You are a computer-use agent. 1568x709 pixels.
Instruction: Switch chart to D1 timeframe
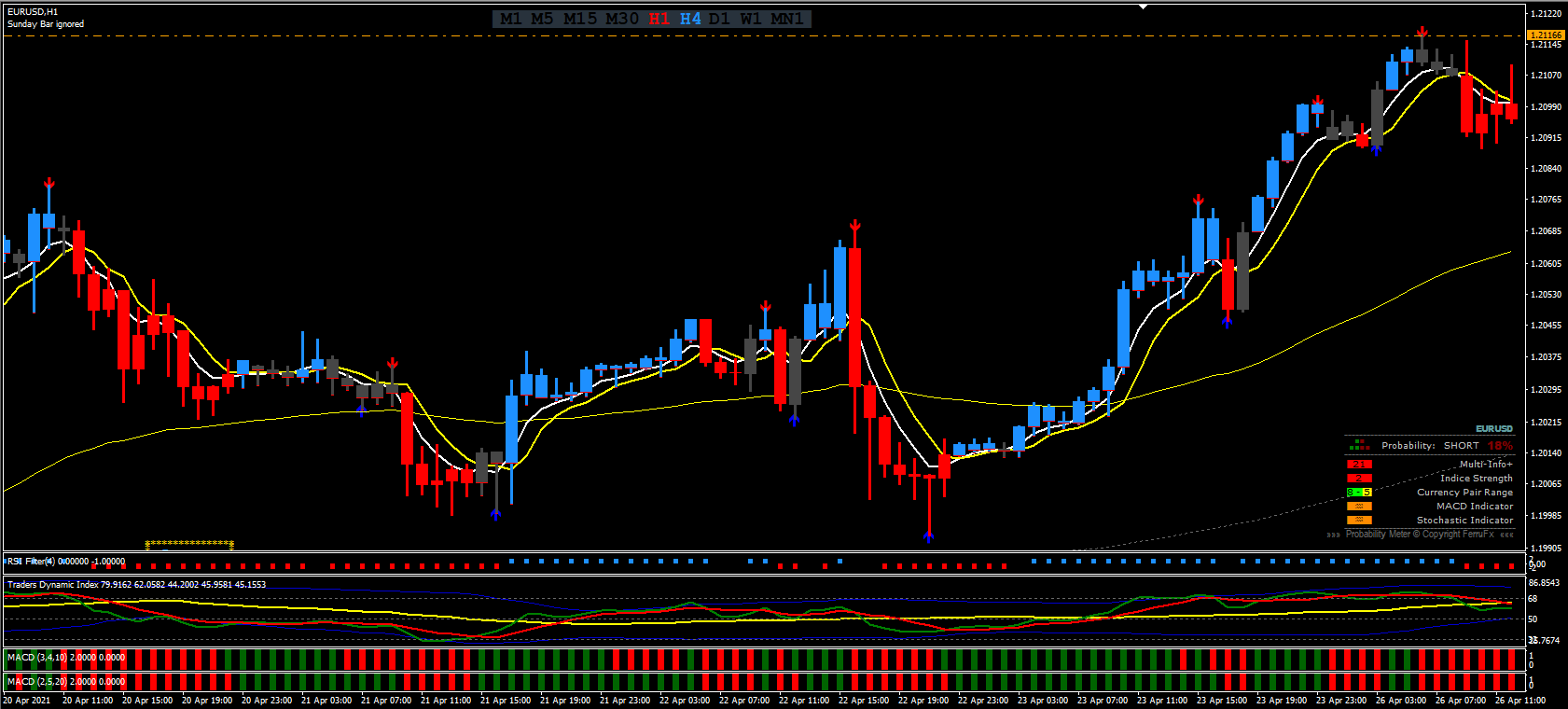tap(719, 19)
